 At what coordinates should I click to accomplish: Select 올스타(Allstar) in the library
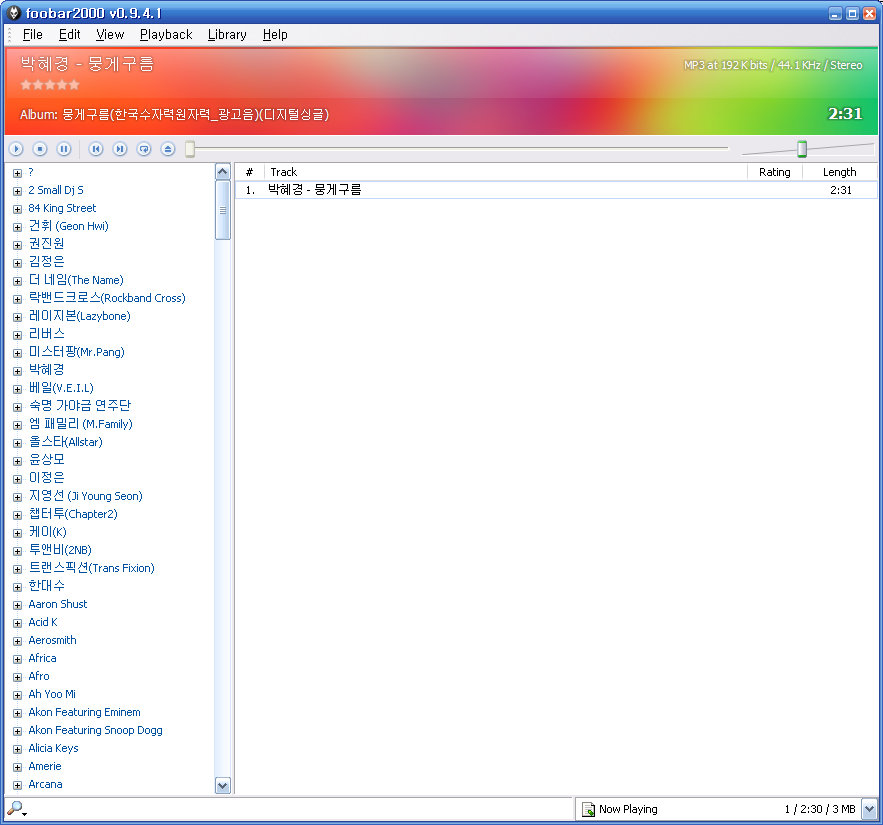click(65, 442)
